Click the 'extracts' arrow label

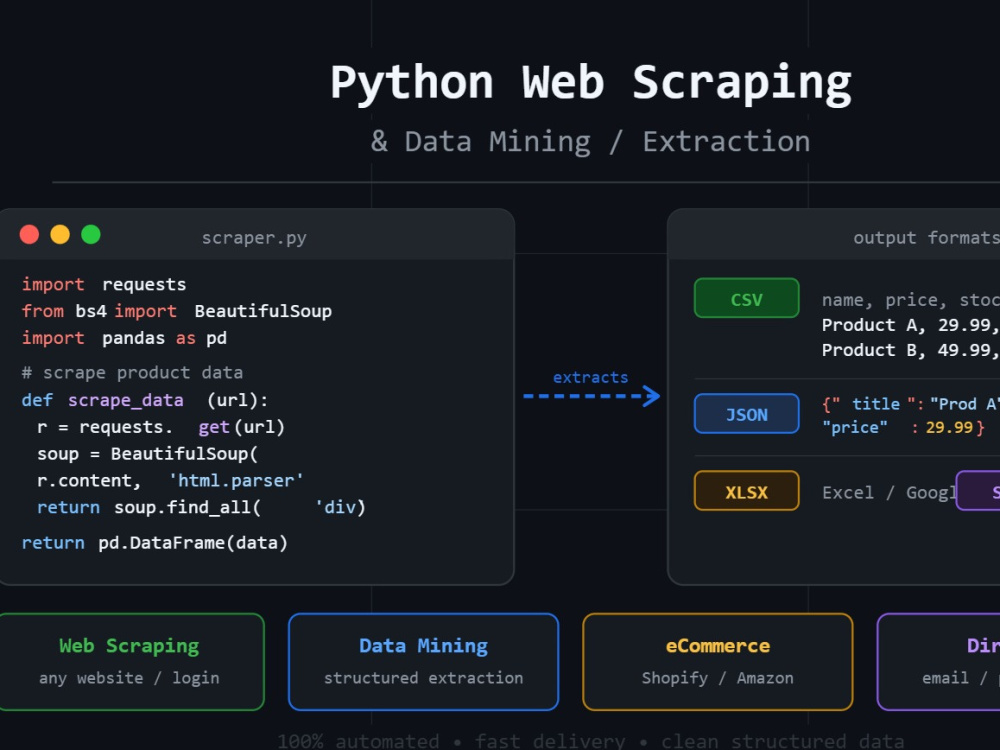tap(591, 378)
